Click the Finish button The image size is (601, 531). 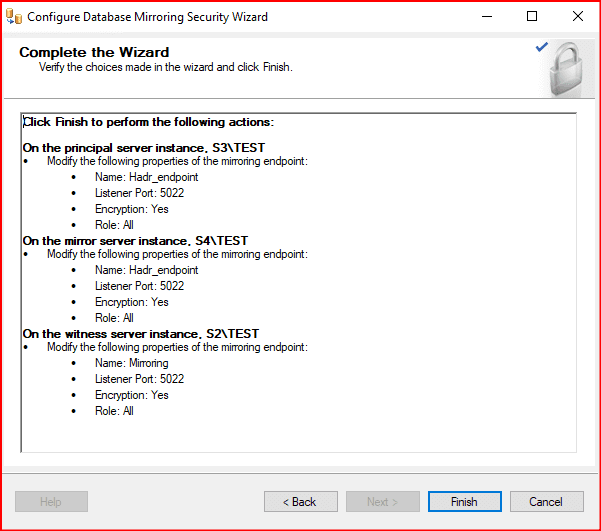tap(464, 501)
